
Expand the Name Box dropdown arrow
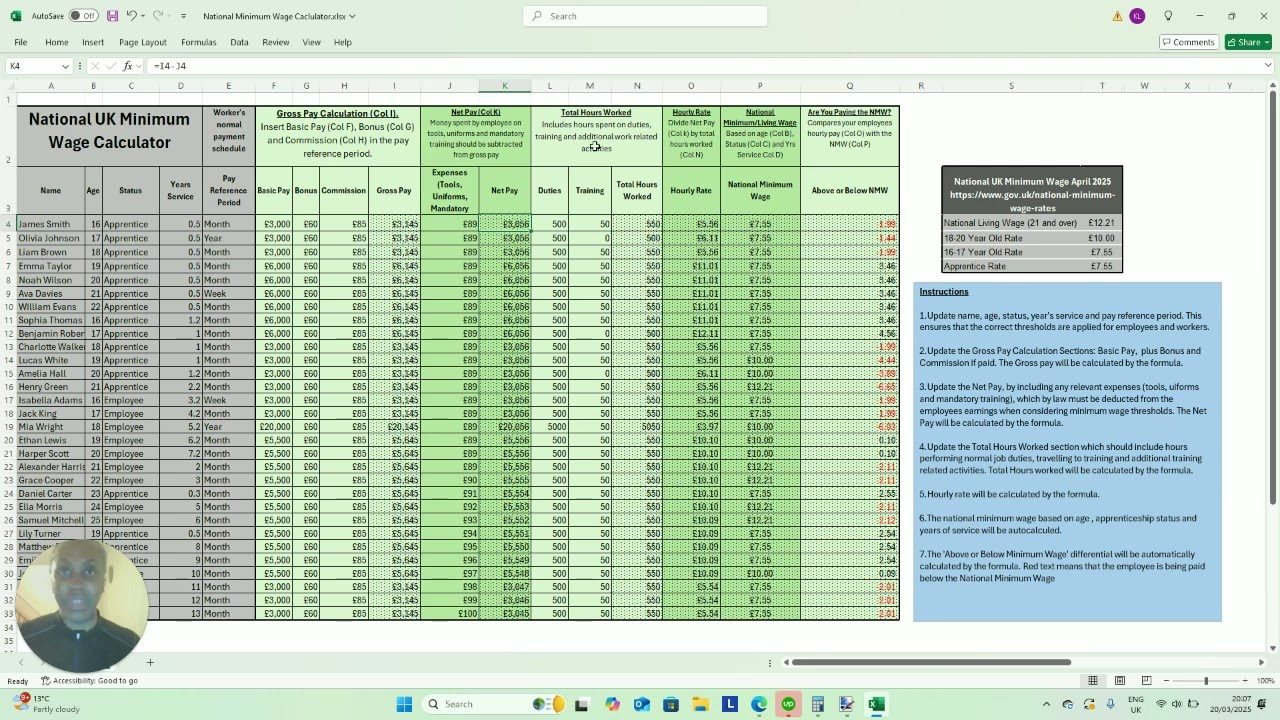(x=66, y=66)
